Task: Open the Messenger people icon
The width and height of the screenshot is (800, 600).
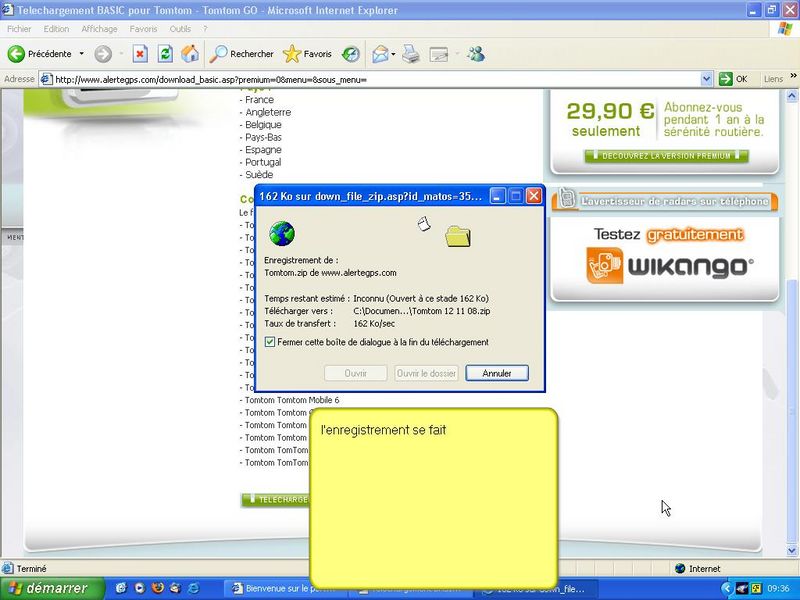Action: (x=477, y=54)
